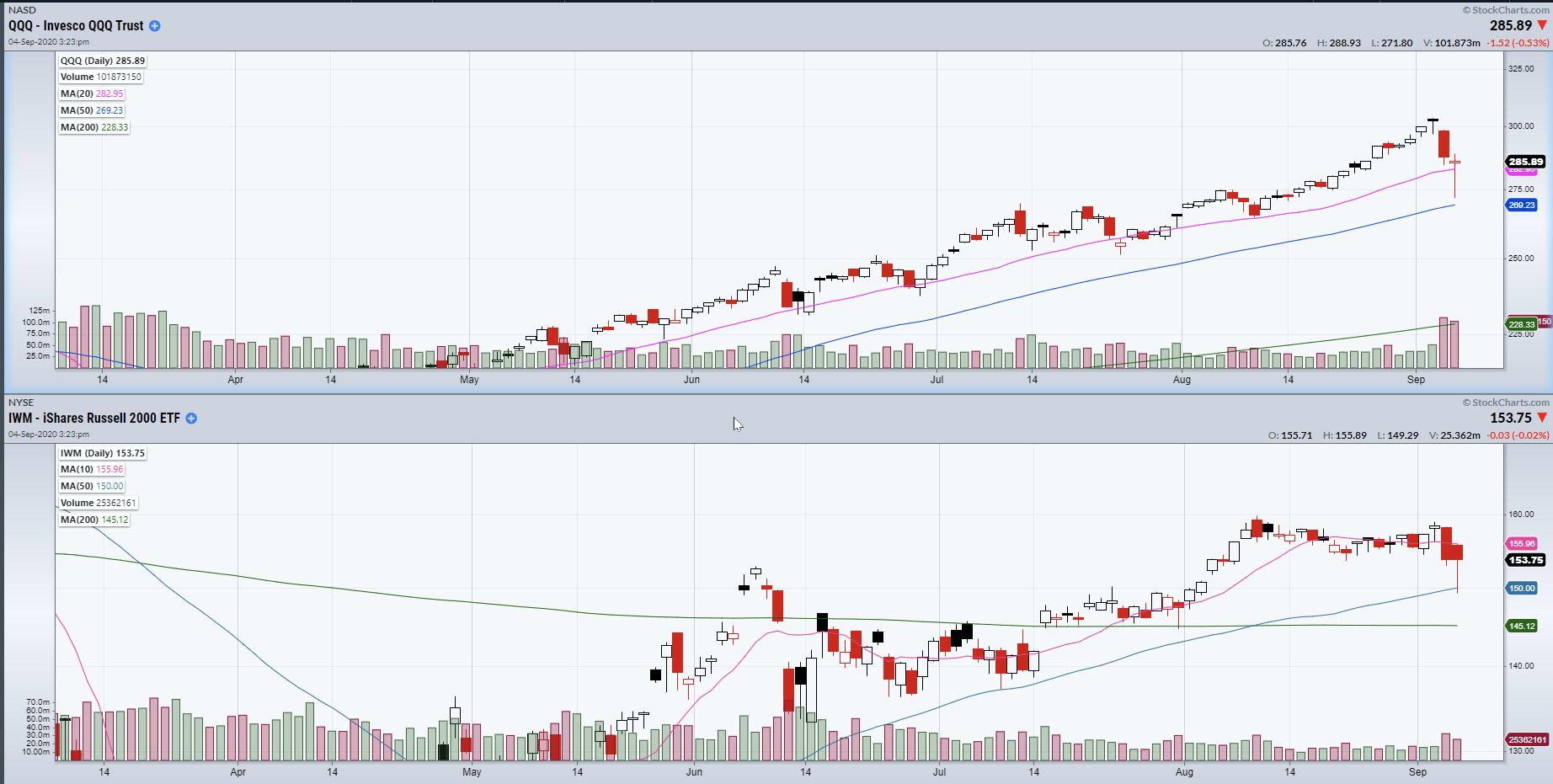Click the 160.00 label on IWM price axis
Image resolution: width=1553 pixels, height=784 pixels.
click(1521, 515)
